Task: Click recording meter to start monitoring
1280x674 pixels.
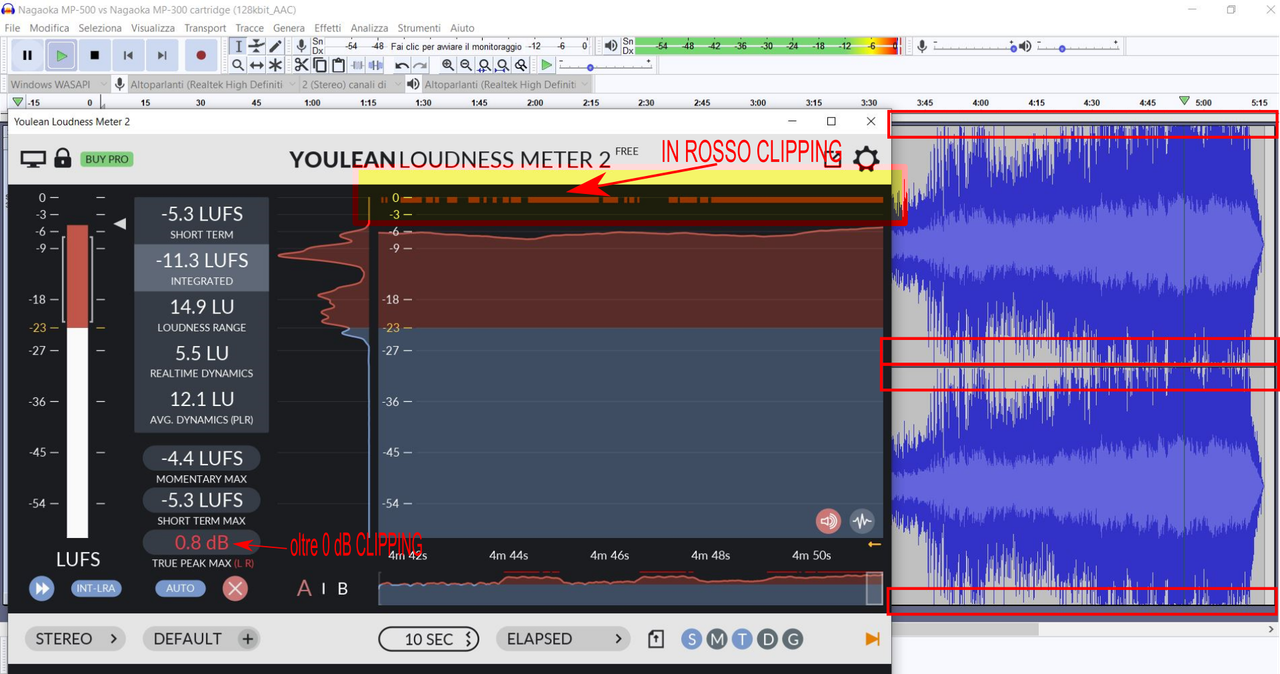Action: click(457, 46)
